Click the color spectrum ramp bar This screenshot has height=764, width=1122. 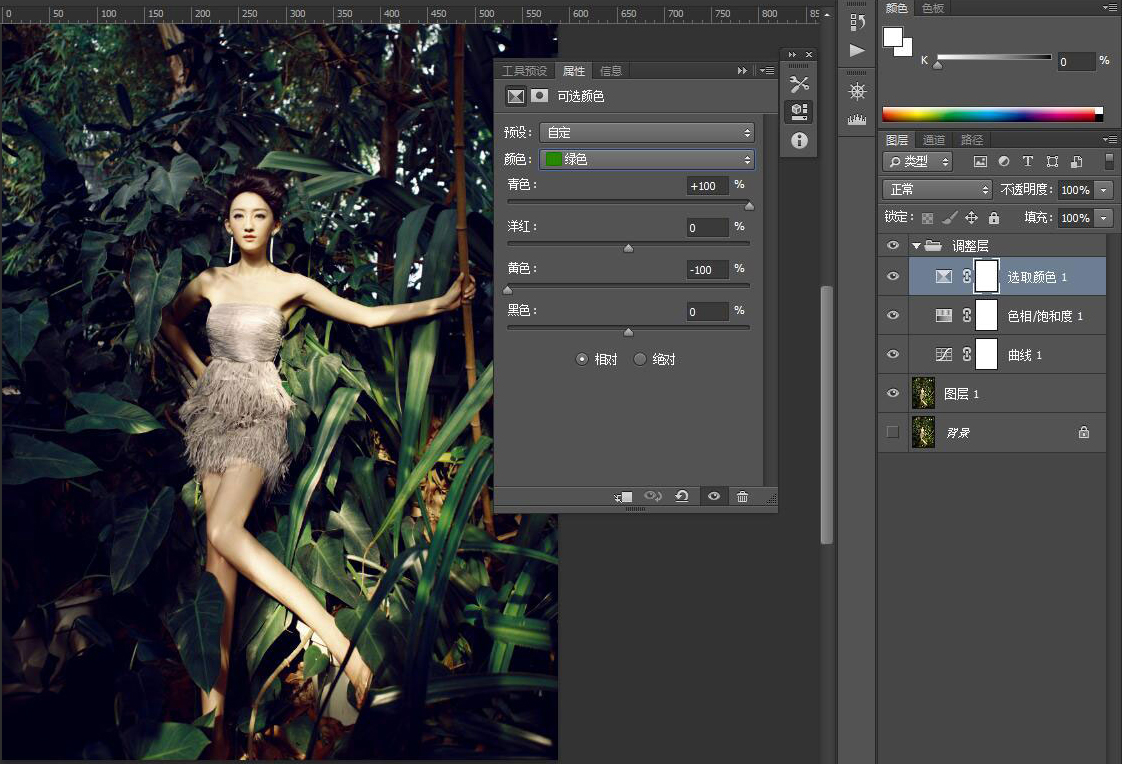(x=990, y=115)
